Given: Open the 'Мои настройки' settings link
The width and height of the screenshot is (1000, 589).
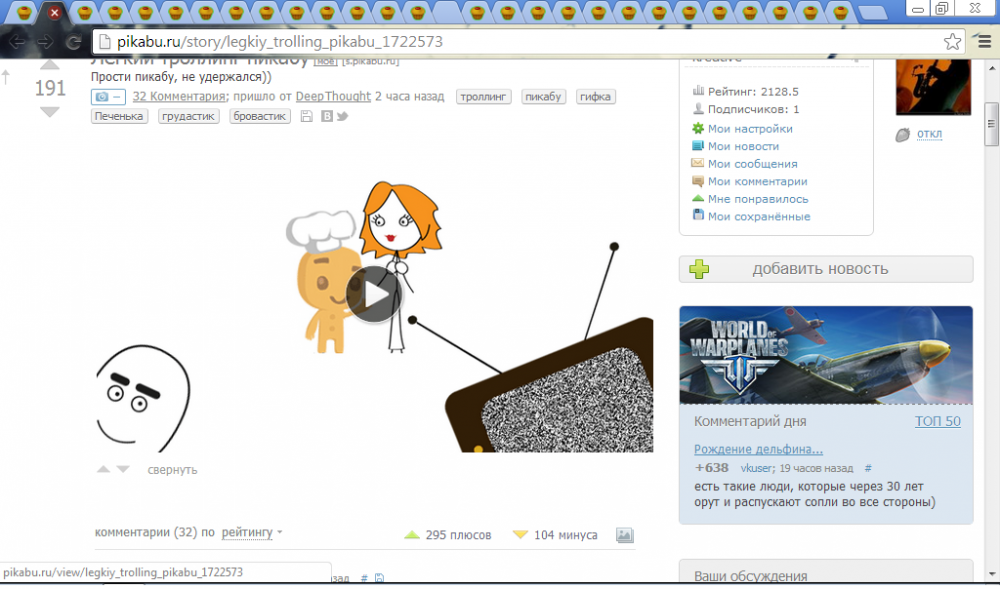Looking at the screenshot, I should click(x=750, y=129).
